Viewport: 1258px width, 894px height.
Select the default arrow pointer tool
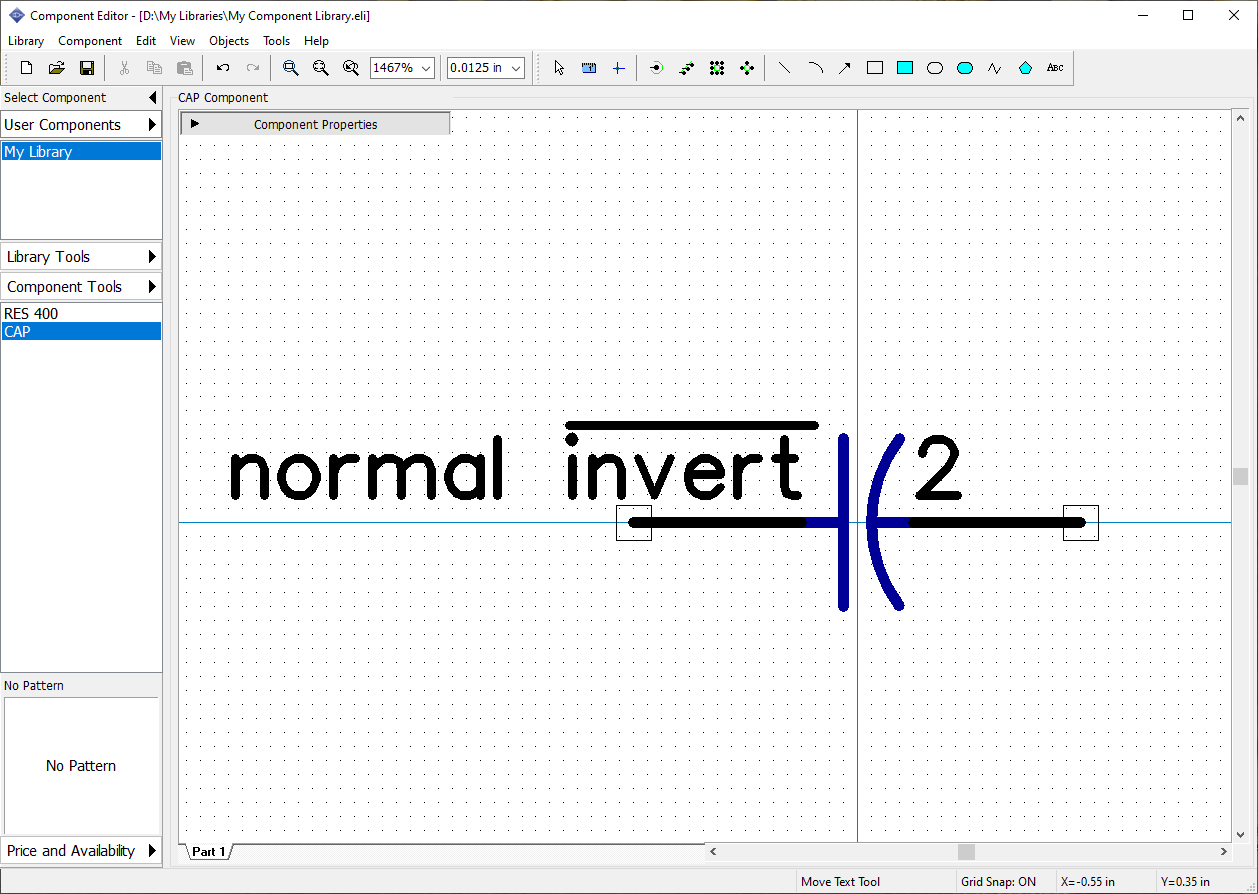559,68
